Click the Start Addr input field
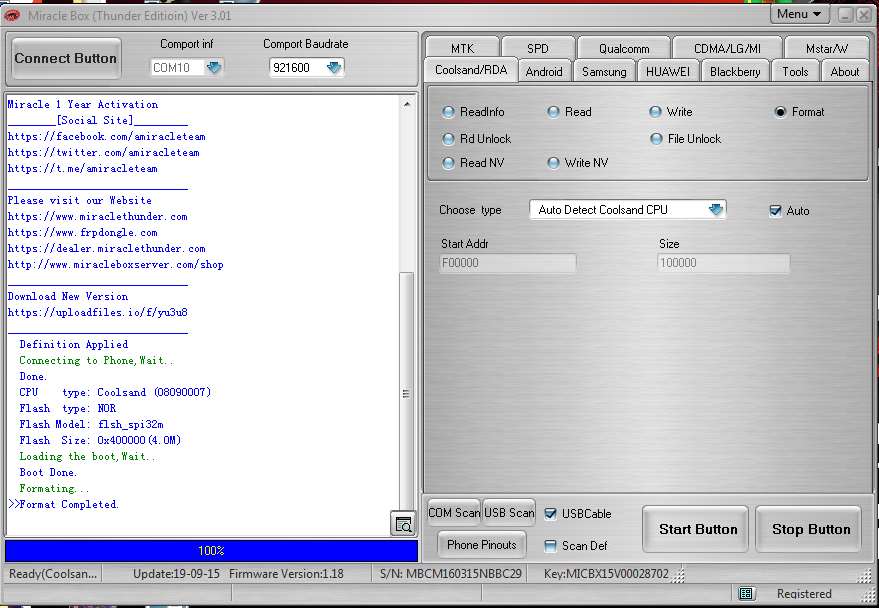879x608 pixels. 508,263
